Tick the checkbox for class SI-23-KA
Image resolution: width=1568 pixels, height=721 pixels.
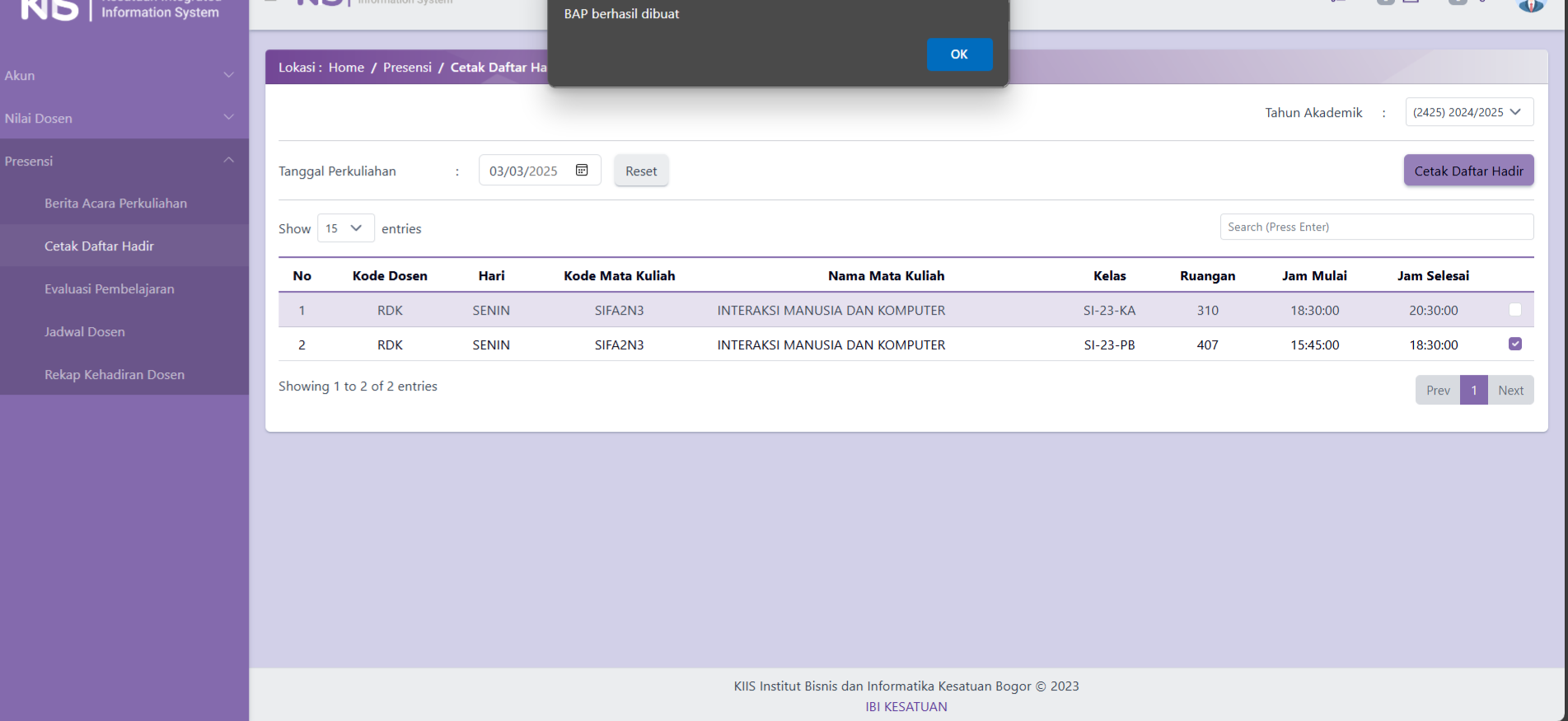1514,310
